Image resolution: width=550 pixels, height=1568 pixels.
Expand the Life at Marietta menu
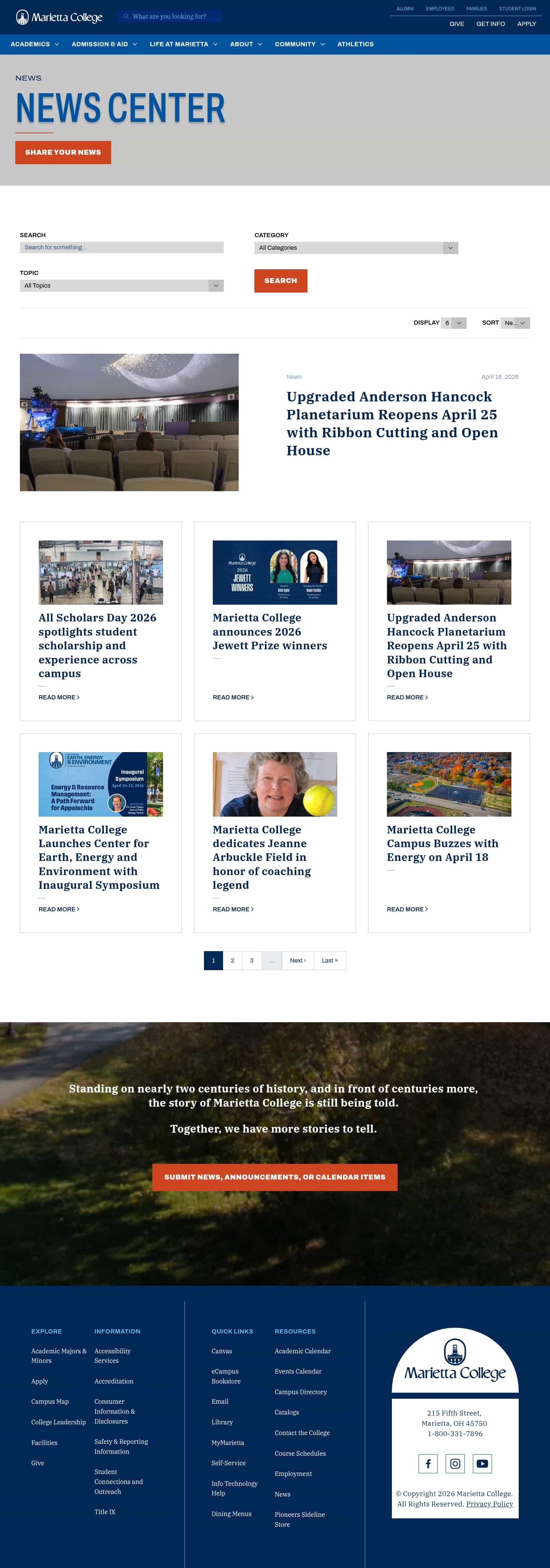(184, 44)
